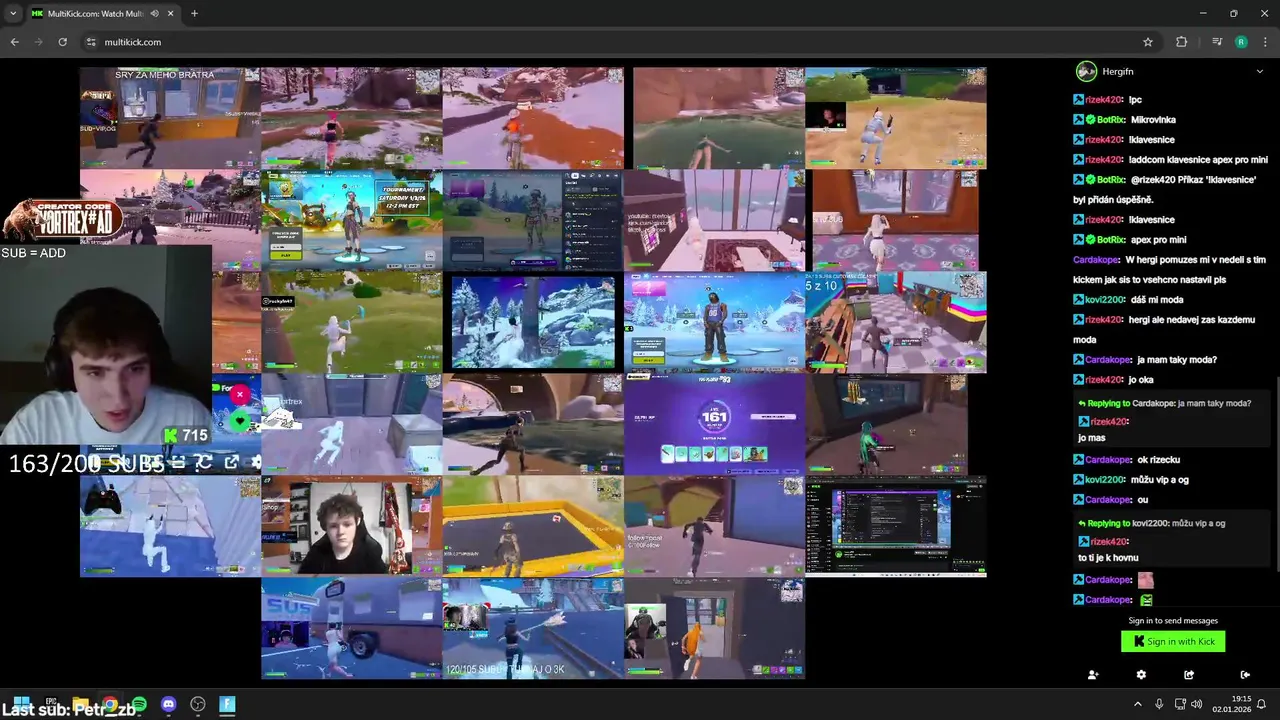Click the 715 viewer count badge
Image resolution: width=1280 pixels, height=720 pixels.
tap(186, 435)
